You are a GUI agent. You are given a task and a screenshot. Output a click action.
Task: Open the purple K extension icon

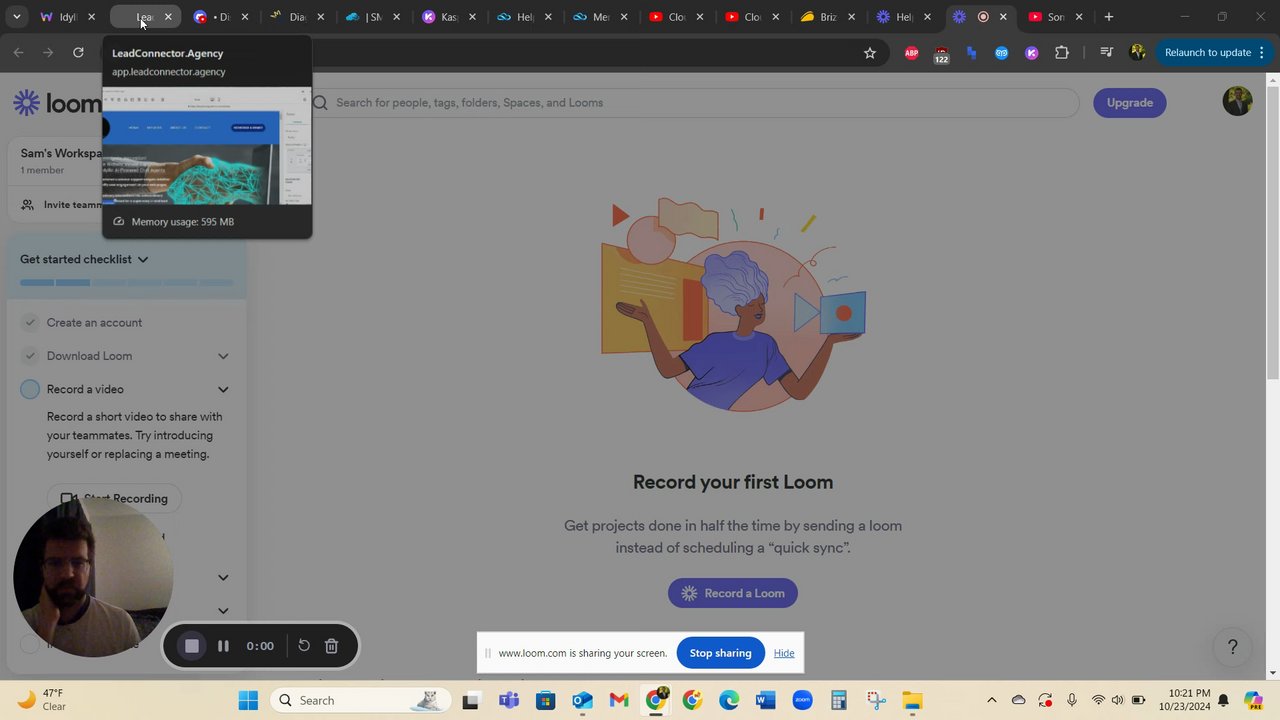(1031, 53)
